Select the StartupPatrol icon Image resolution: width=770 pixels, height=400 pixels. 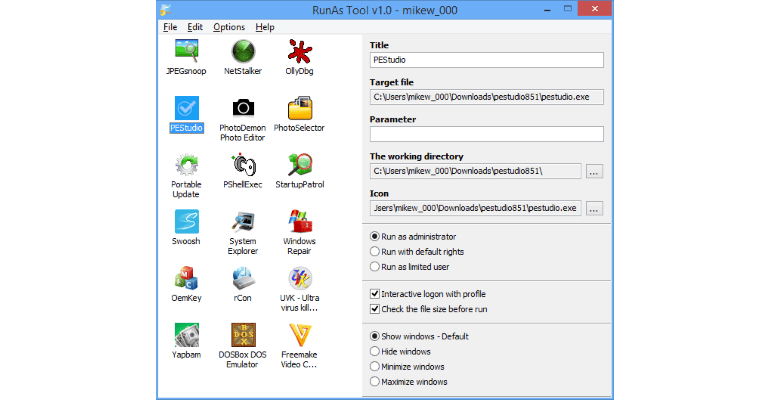coord(300,165)
